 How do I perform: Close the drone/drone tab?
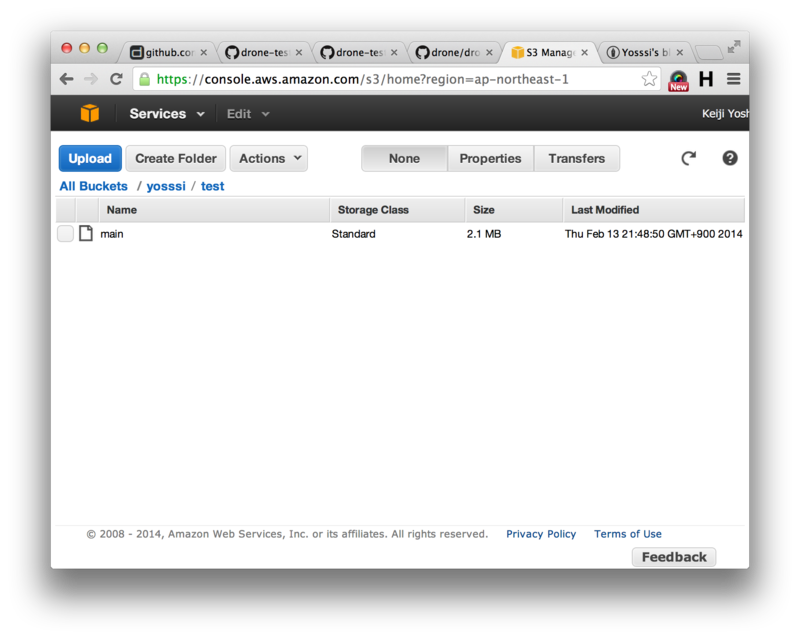tap(489, 53)
